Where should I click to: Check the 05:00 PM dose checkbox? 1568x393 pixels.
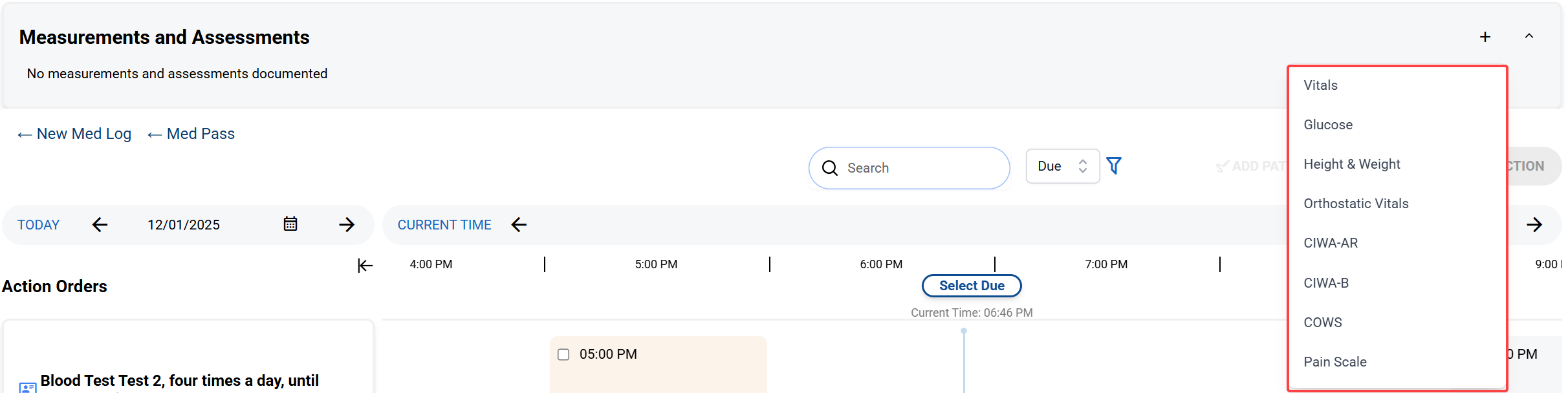pos(563,354)
